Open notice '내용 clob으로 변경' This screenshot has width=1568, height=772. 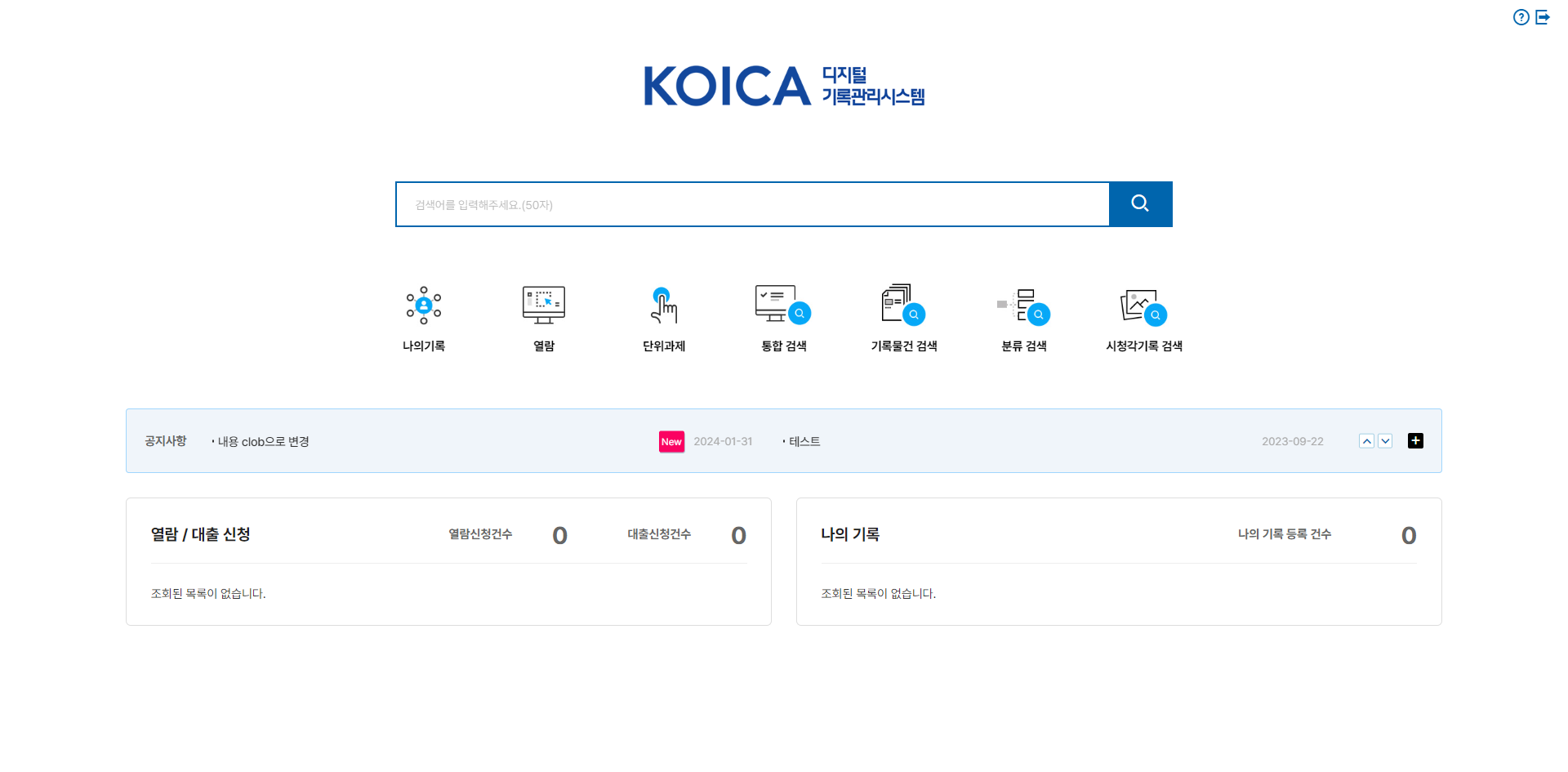(263, 442)
